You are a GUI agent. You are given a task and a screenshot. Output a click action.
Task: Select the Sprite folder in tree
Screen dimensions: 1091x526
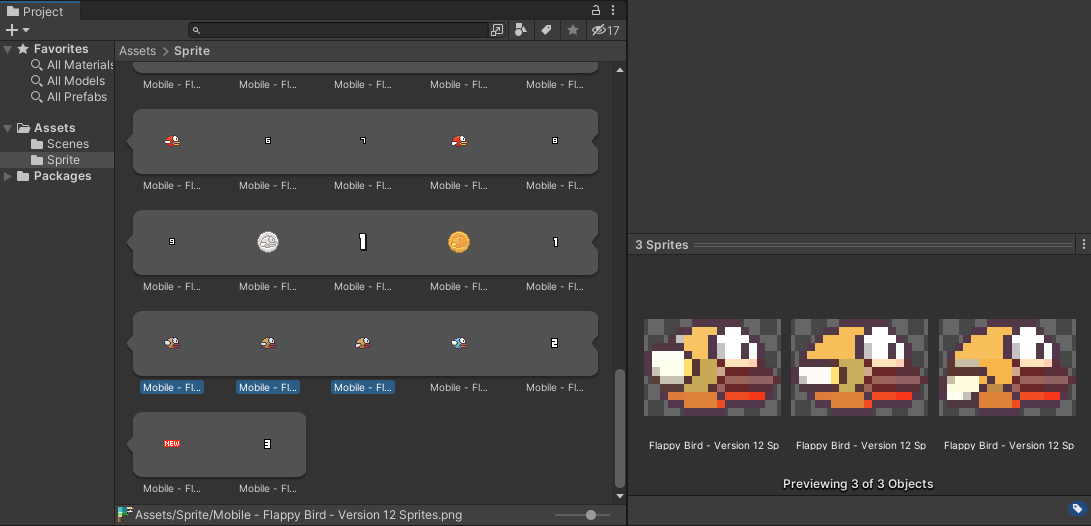(x=57, y=160)
